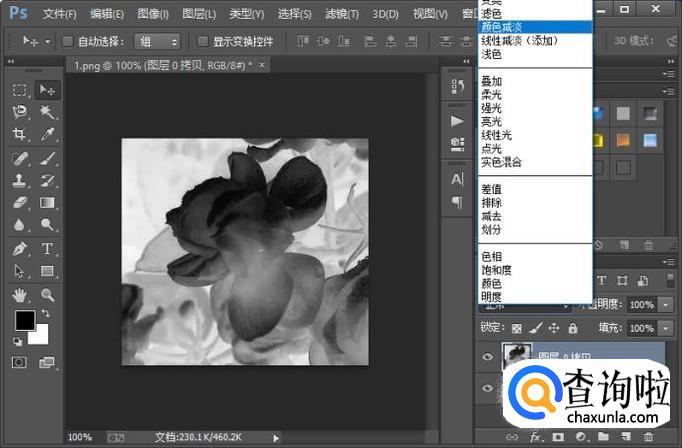
Task: Select the Horizontal Type tool
Action: pyautogui.click(x=47, y=249)
